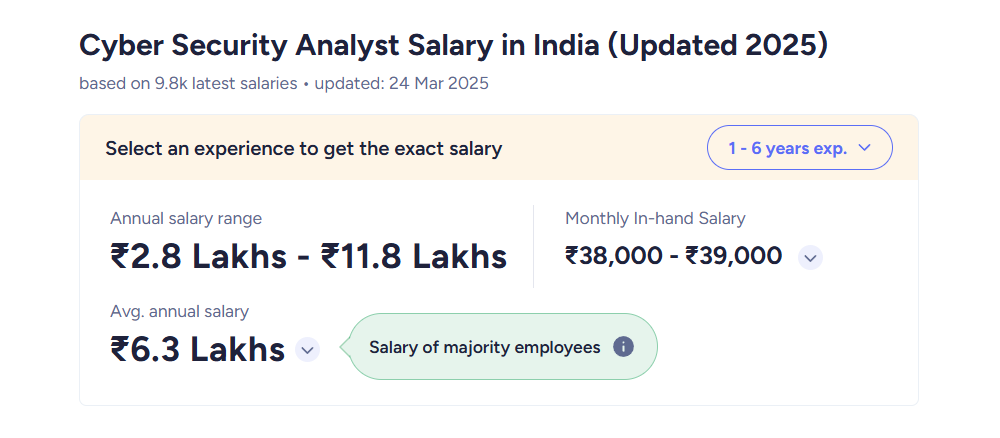This screenshot has height=438, width=1000.
Task: Click the 'Salary of majority employees' text
Action: click(485, 347)
